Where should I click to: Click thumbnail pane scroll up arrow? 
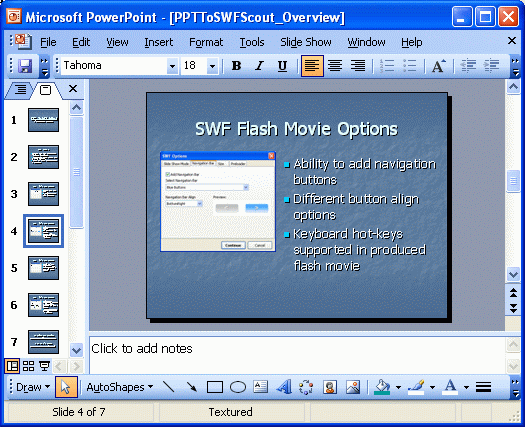coord(76,108)
